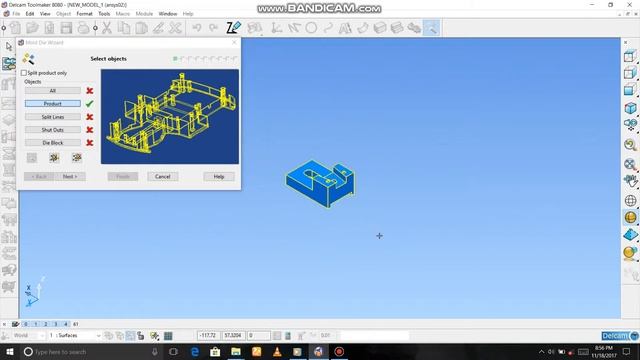Open VLC cone icon in taskbar
Screen dimensions: 640x360
[x=277, y=351]
